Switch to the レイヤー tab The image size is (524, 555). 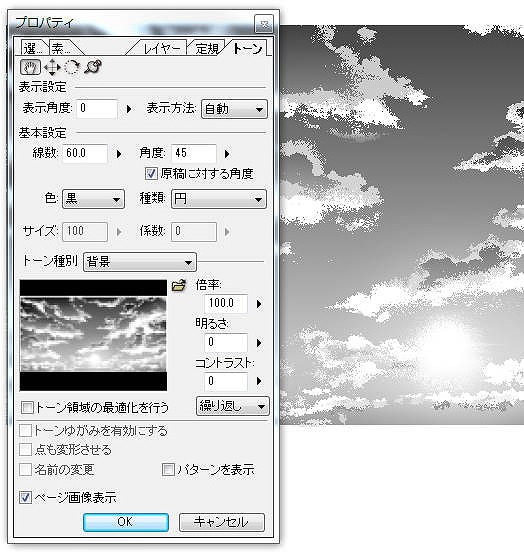[161, 48]
